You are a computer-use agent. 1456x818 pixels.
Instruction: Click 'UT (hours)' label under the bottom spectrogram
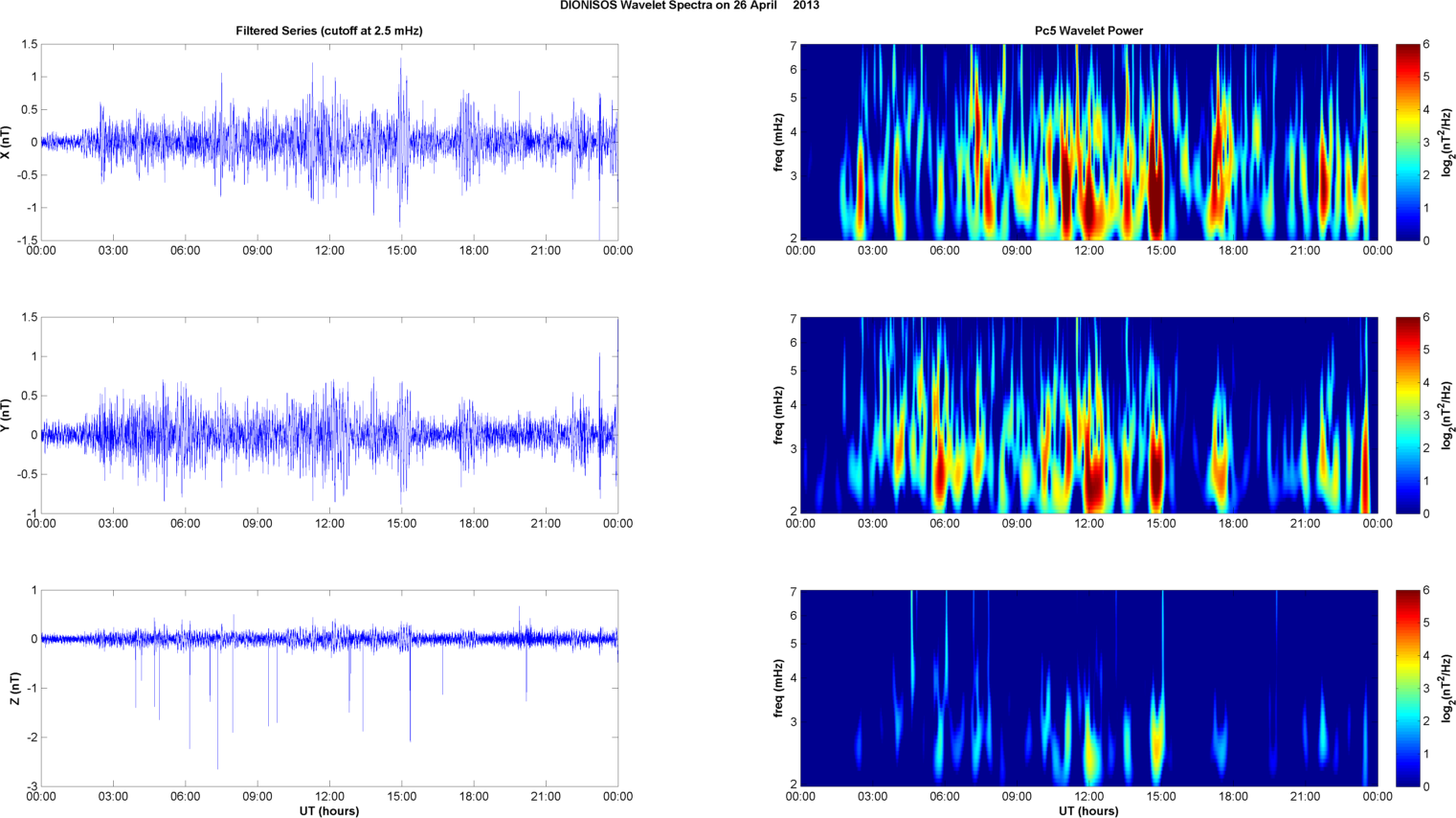(1088, 811)
